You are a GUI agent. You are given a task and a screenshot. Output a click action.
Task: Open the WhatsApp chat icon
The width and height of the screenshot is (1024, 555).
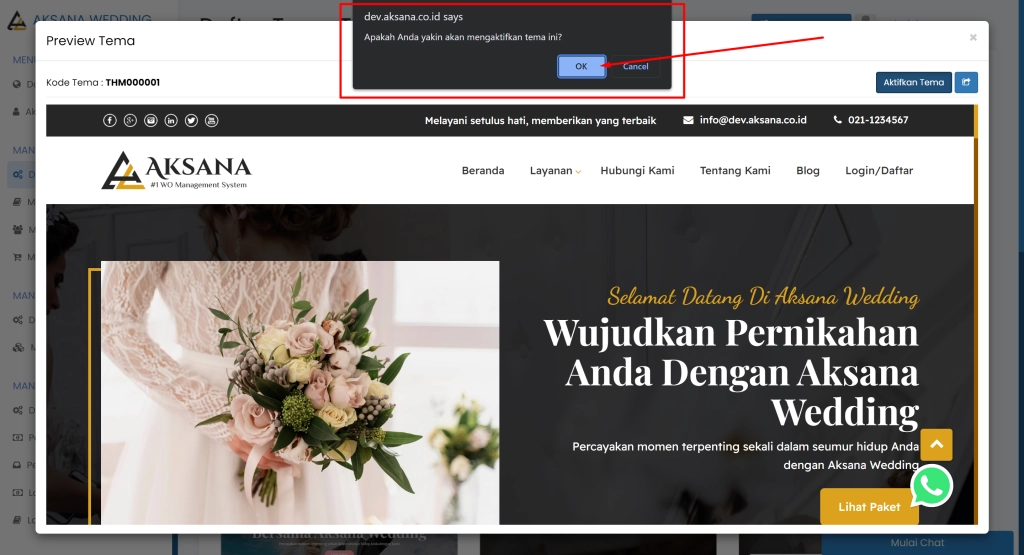[931, 486]
